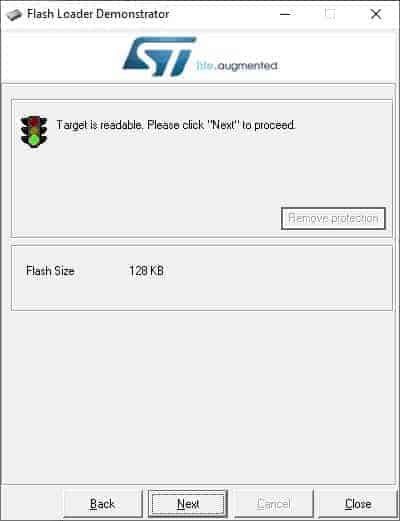Click the chip icon in the title bar
400x521 pixels.
pos(14,14)
